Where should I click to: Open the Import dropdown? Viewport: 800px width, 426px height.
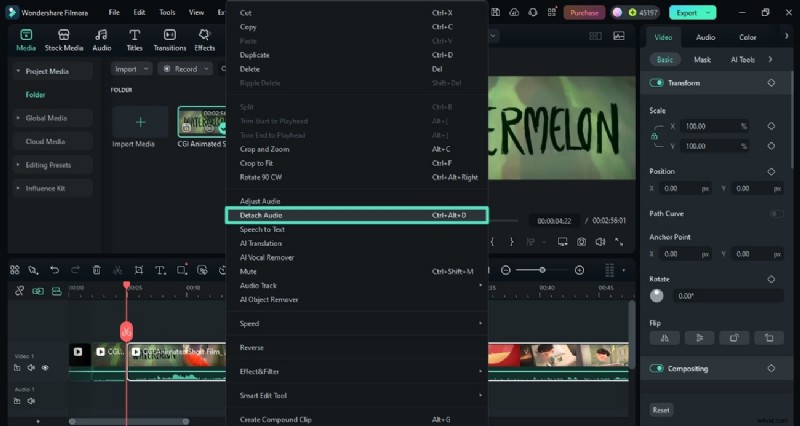click(x=131, y=69)
